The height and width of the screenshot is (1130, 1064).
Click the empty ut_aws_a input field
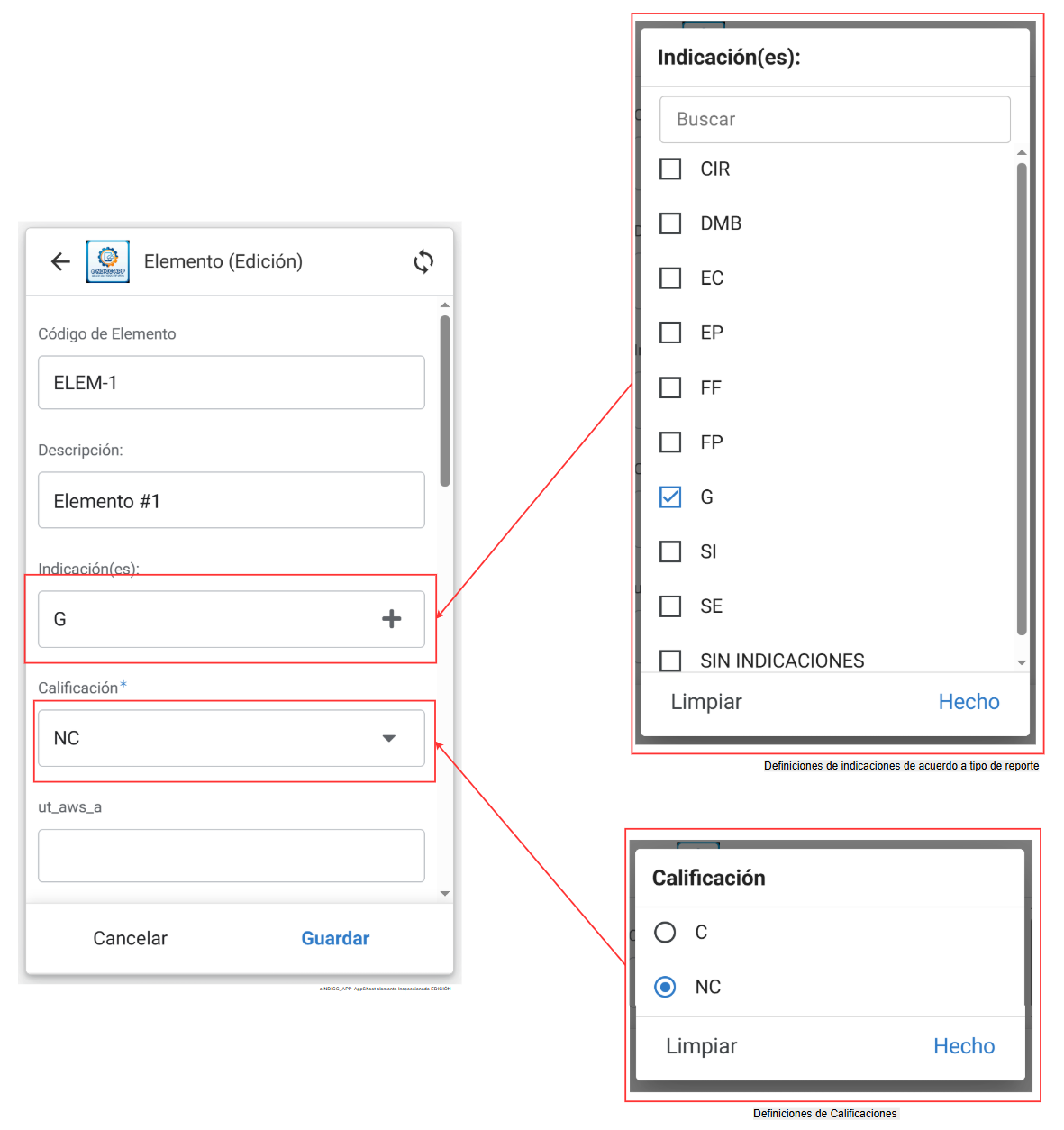(x=231, y=855)
